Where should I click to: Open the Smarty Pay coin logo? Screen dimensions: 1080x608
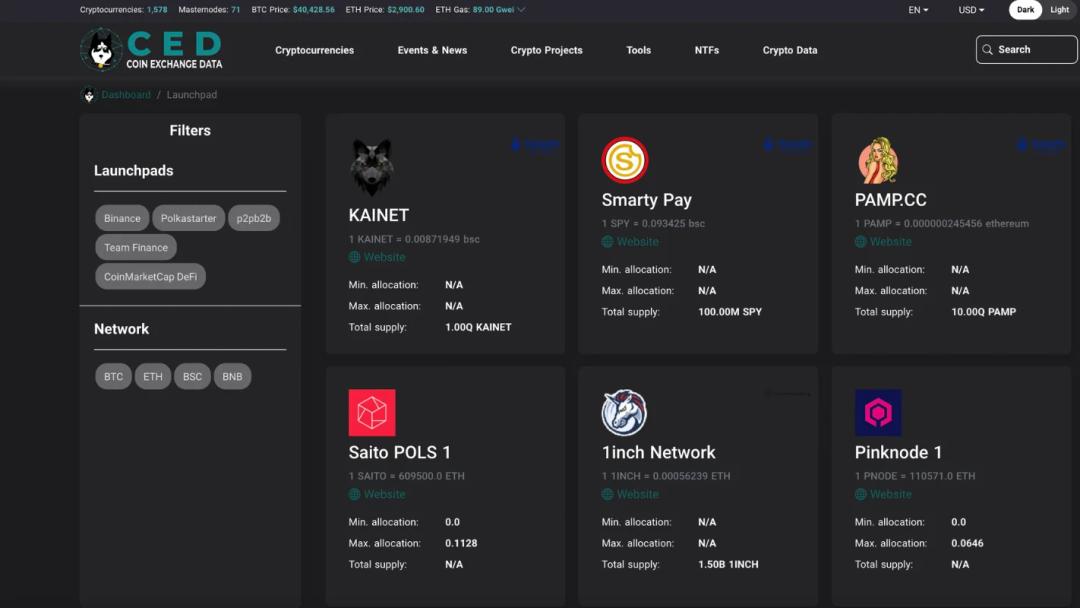pos(625,160)
